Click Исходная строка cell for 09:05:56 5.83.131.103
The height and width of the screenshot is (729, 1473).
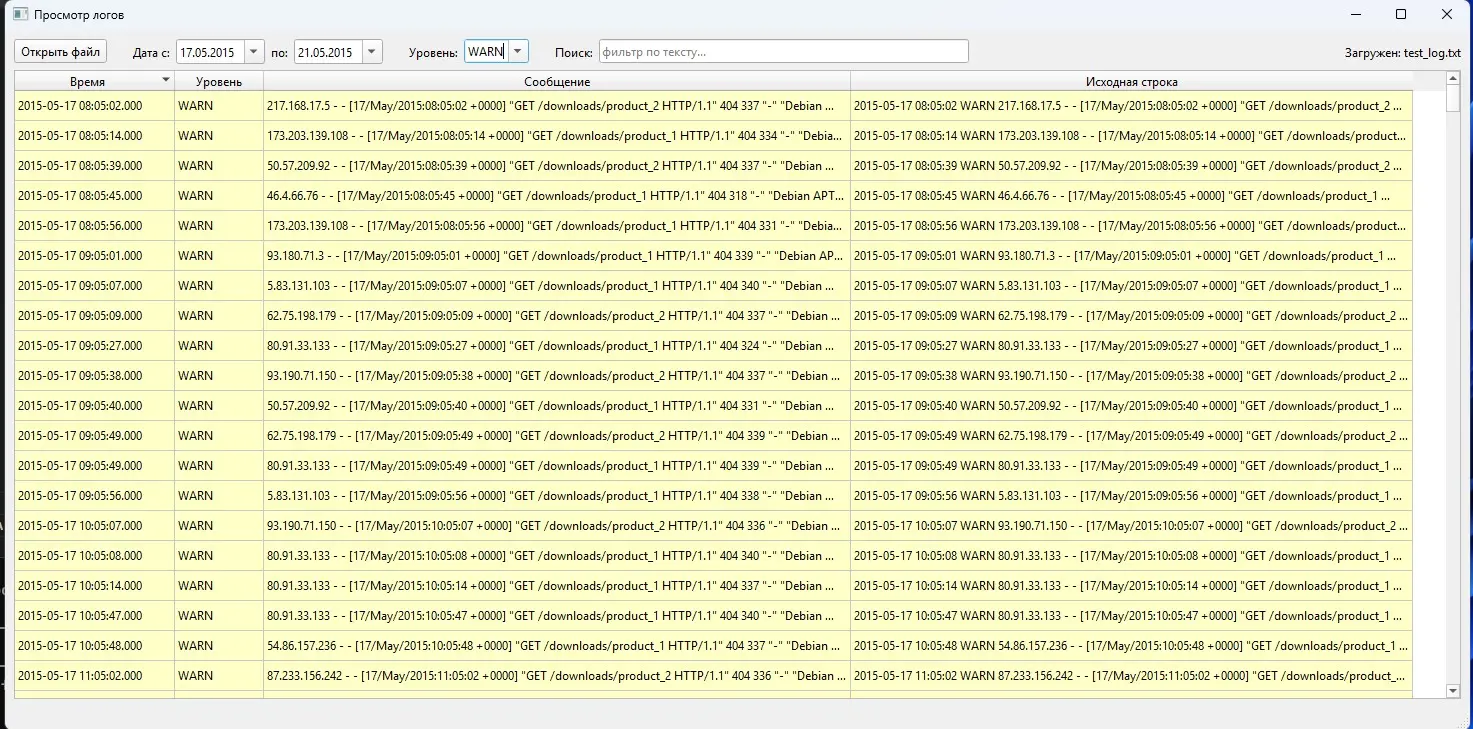point(1131,496)
